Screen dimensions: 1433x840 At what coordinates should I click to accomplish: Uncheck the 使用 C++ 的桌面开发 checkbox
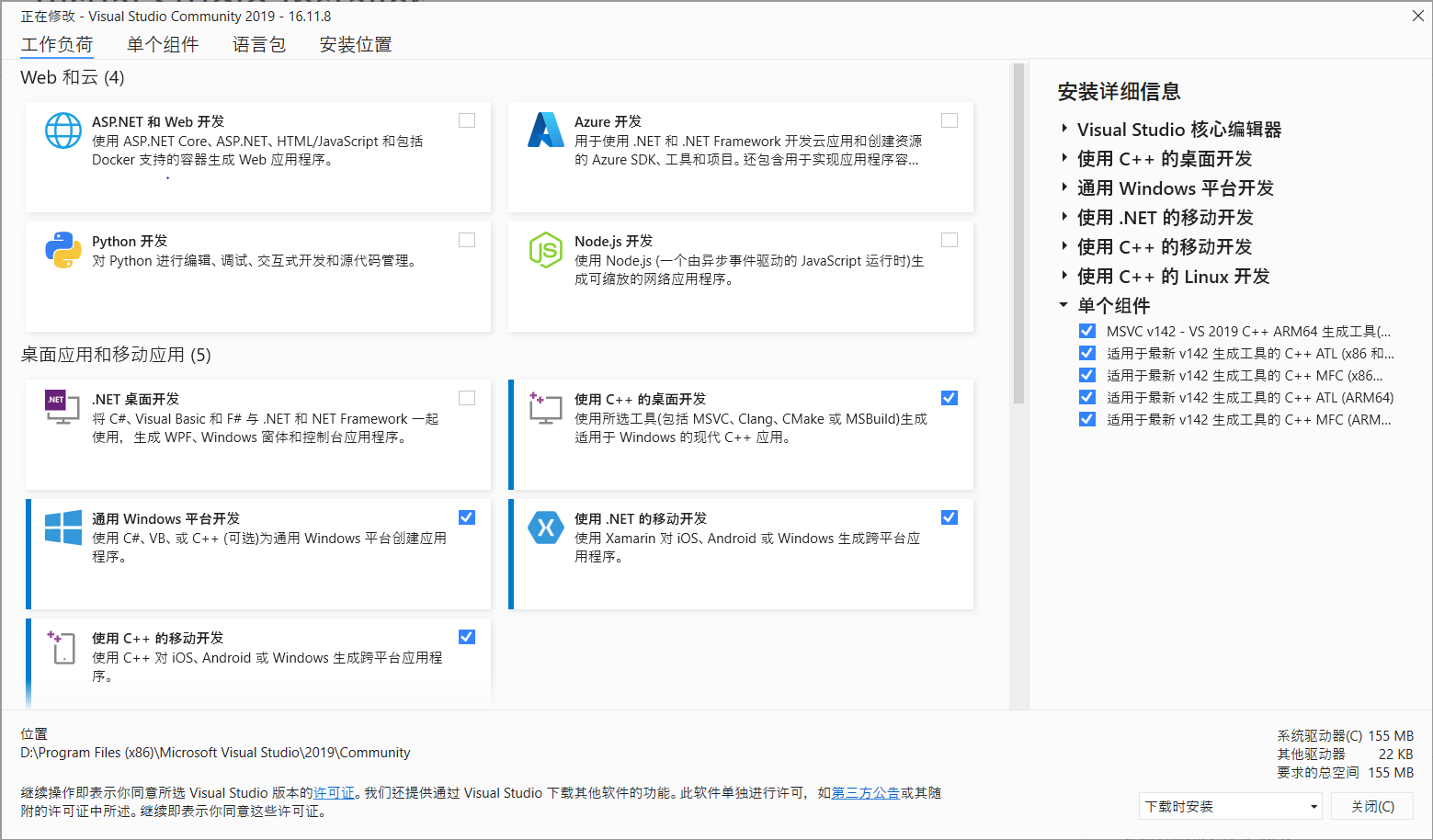(x=950, y=398)
